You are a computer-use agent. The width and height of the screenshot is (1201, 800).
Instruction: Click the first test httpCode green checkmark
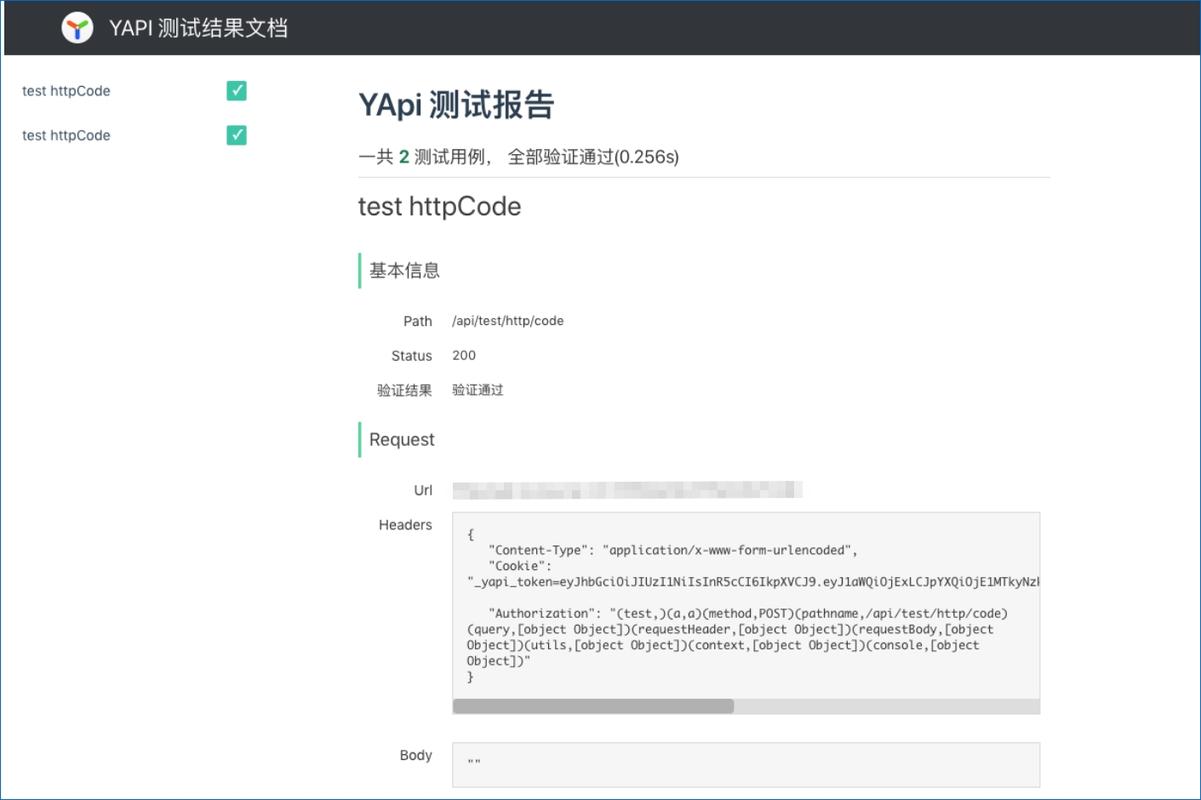[x=237, y=91]
